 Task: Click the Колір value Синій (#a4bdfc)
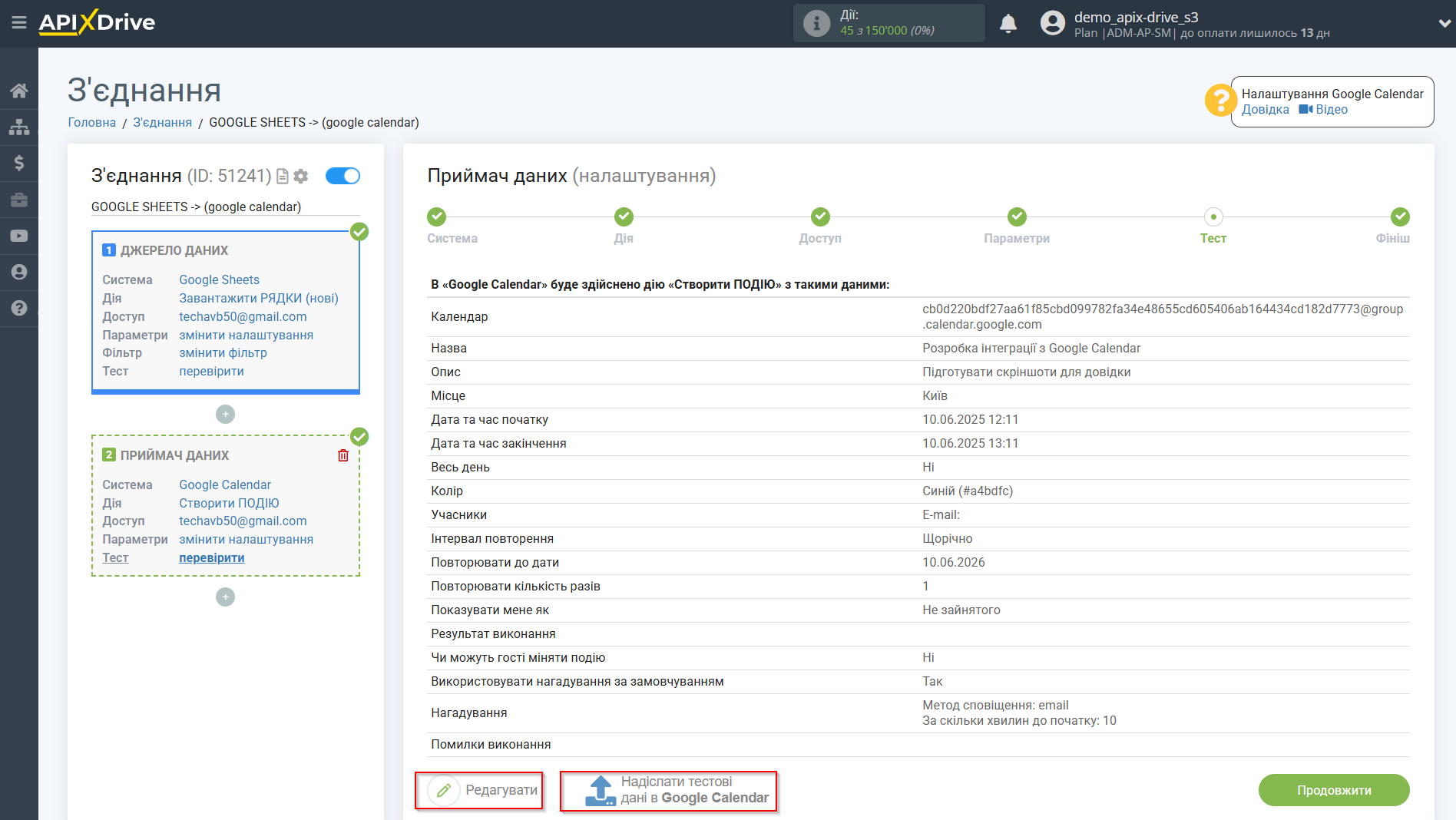point(968,491)
